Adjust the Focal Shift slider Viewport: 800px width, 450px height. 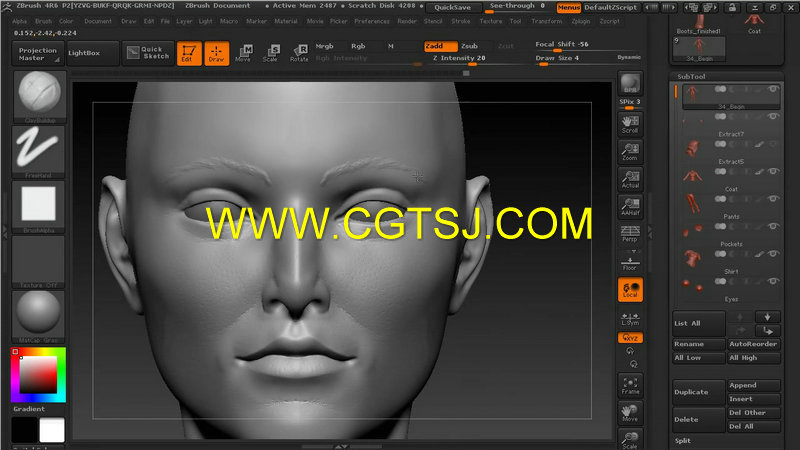click(x=587, y=45)
